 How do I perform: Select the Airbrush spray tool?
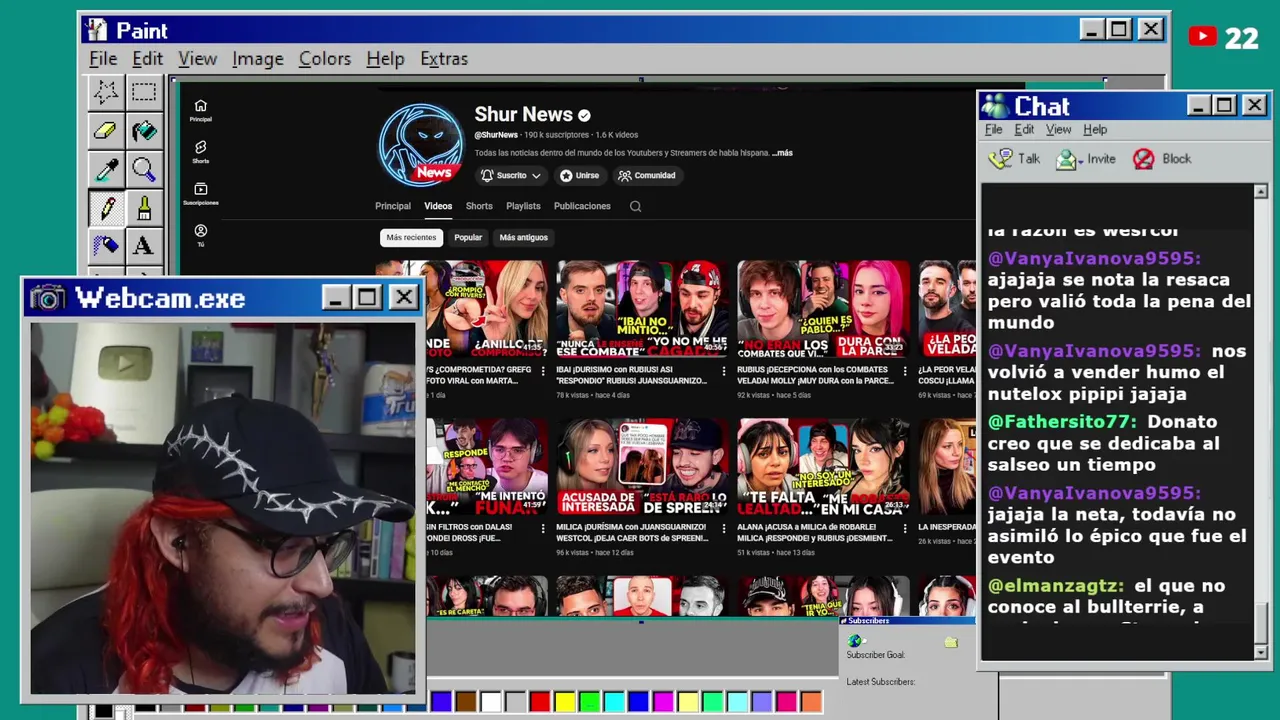point(106,245)
